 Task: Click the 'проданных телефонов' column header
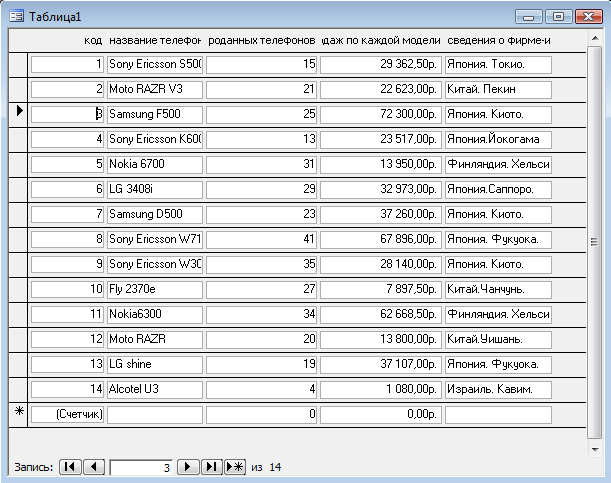261,41
